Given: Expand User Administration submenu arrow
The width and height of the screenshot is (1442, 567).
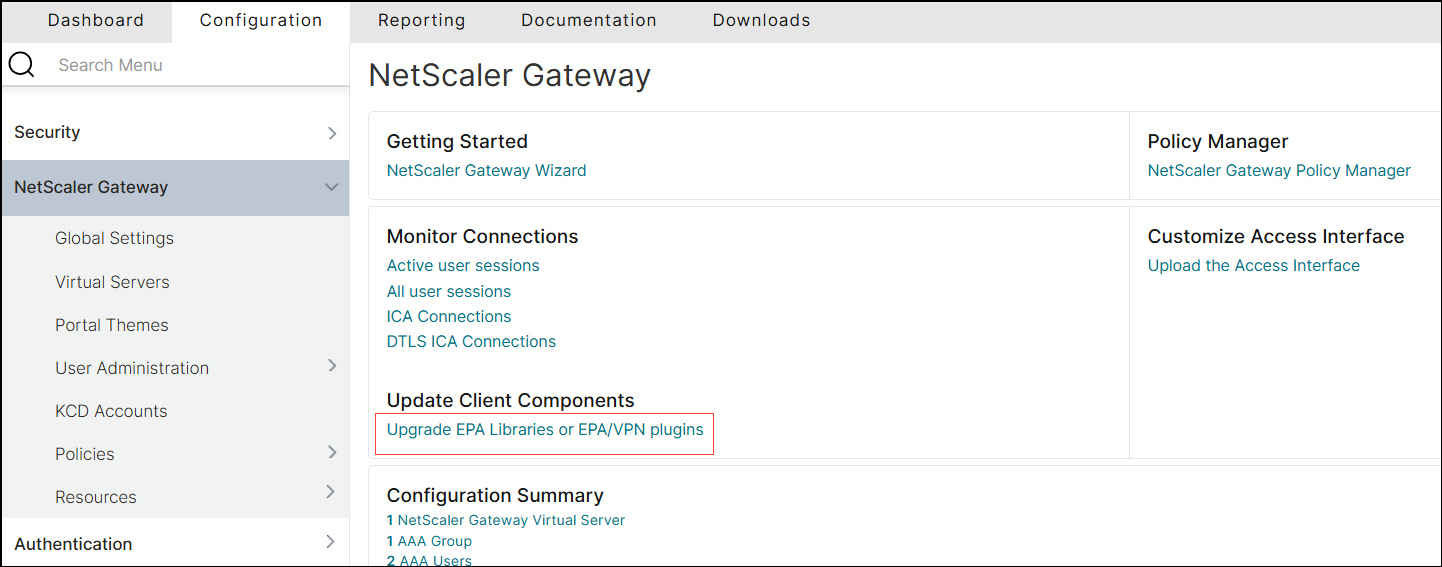Looking at the screenshot, I should [332, 367].
